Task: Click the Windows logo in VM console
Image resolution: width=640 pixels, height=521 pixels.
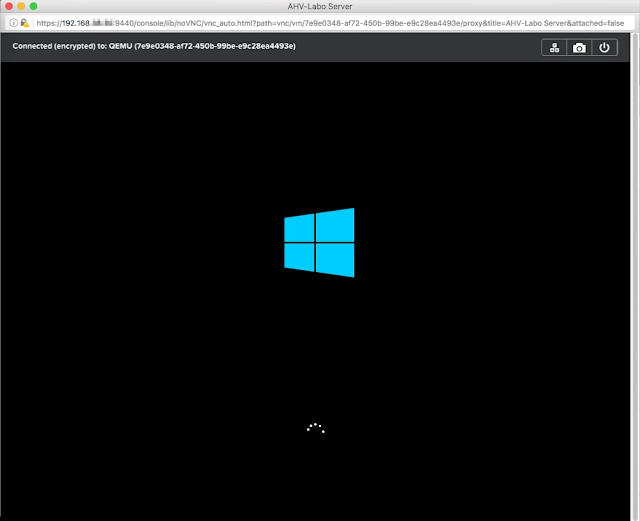Action: 319,243
